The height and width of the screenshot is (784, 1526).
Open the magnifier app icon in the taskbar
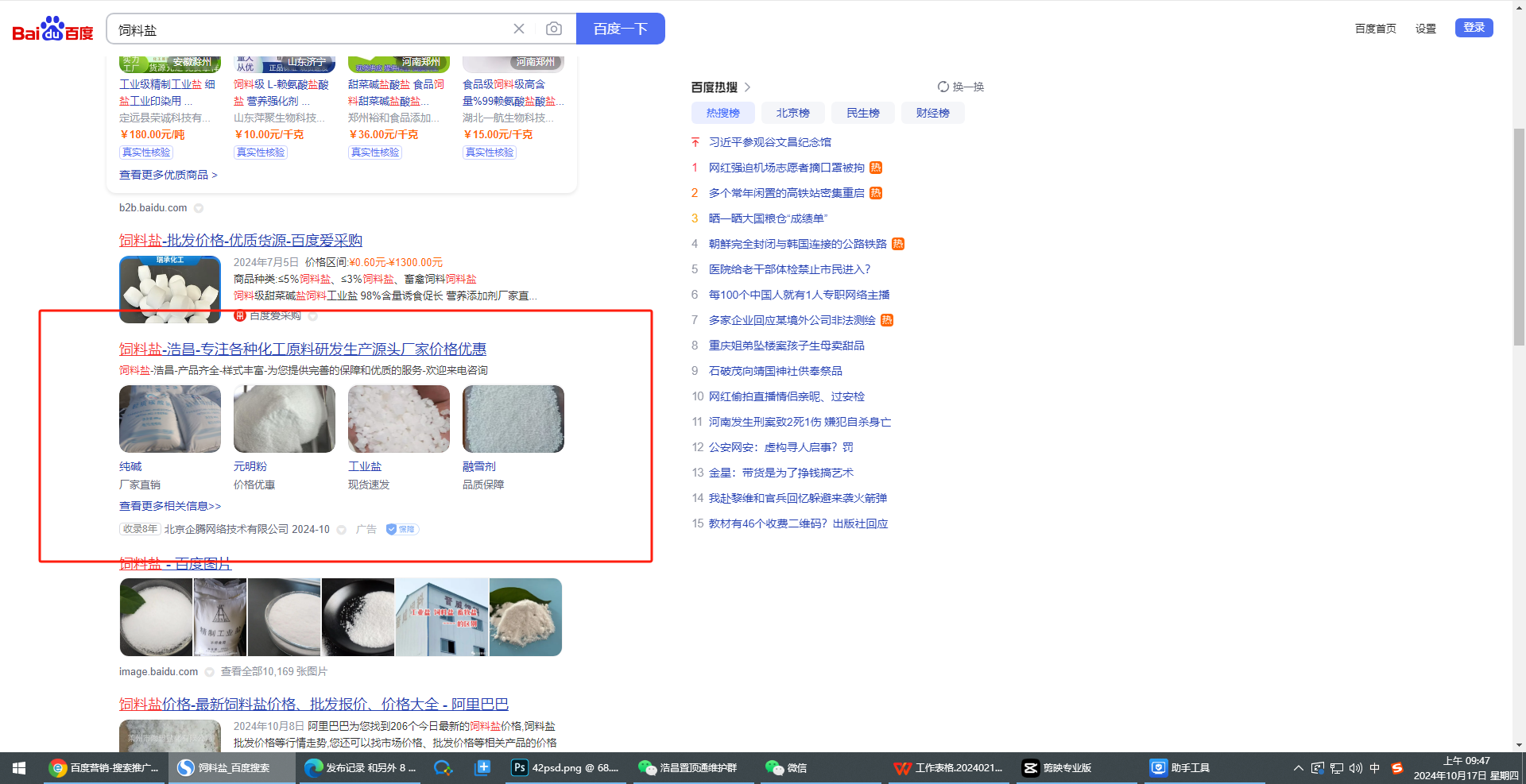pyautogui.click(x=443, y=768)
